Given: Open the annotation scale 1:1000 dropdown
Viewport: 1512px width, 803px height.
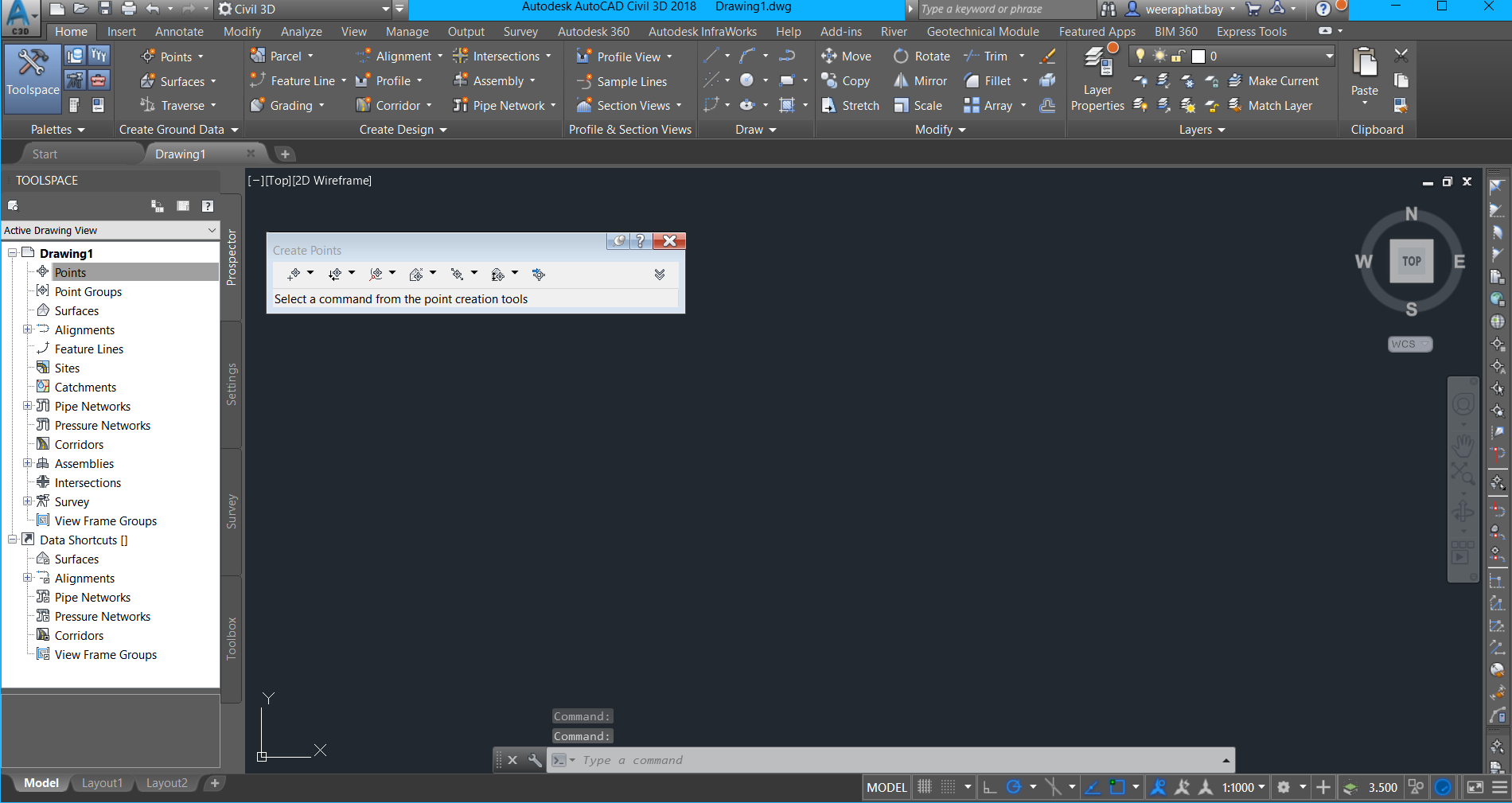Looking at the screenshot, I should pyautogui.click(x=1243, y=787).
